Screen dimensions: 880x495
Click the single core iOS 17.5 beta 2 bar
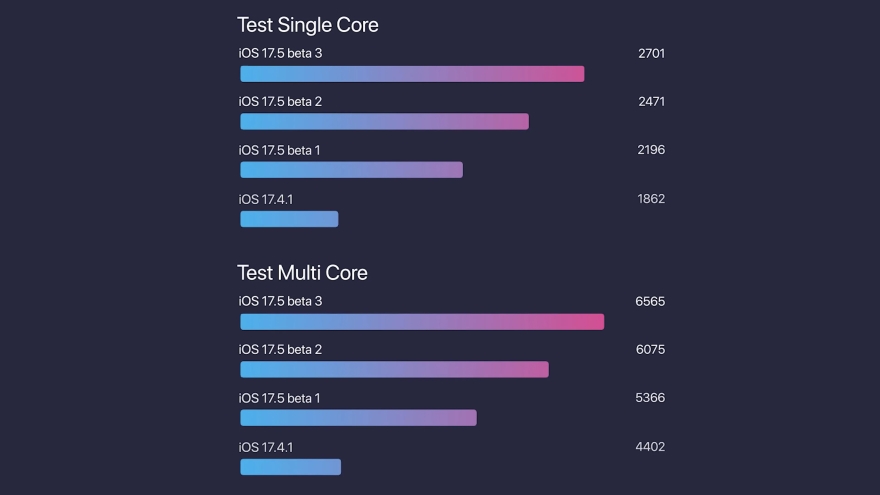coord(384,122)
